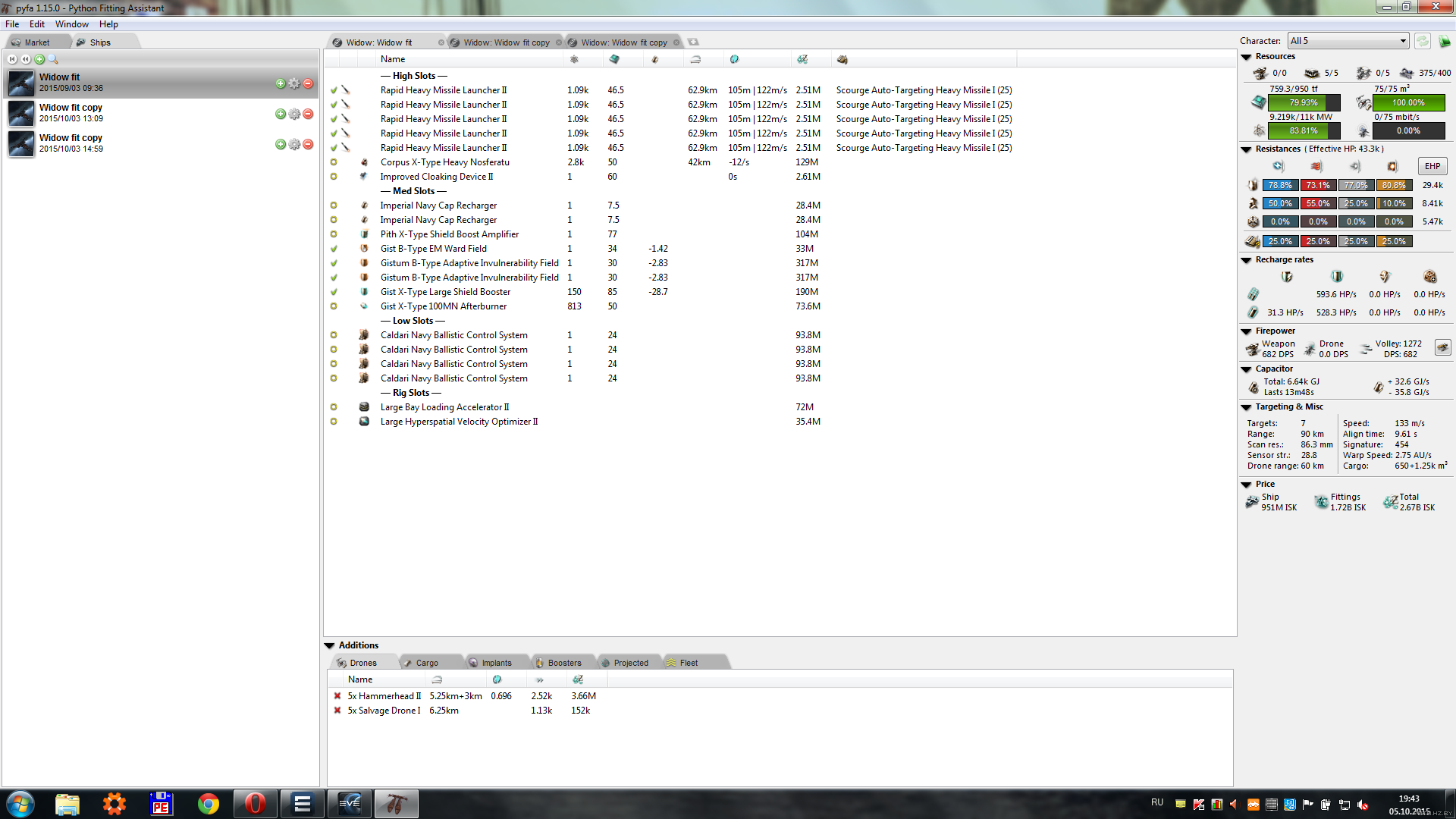Click the shield row icon in Resistances
Image resolution: width=1456 pixels, height=819 pixels.
point(1253,186)
